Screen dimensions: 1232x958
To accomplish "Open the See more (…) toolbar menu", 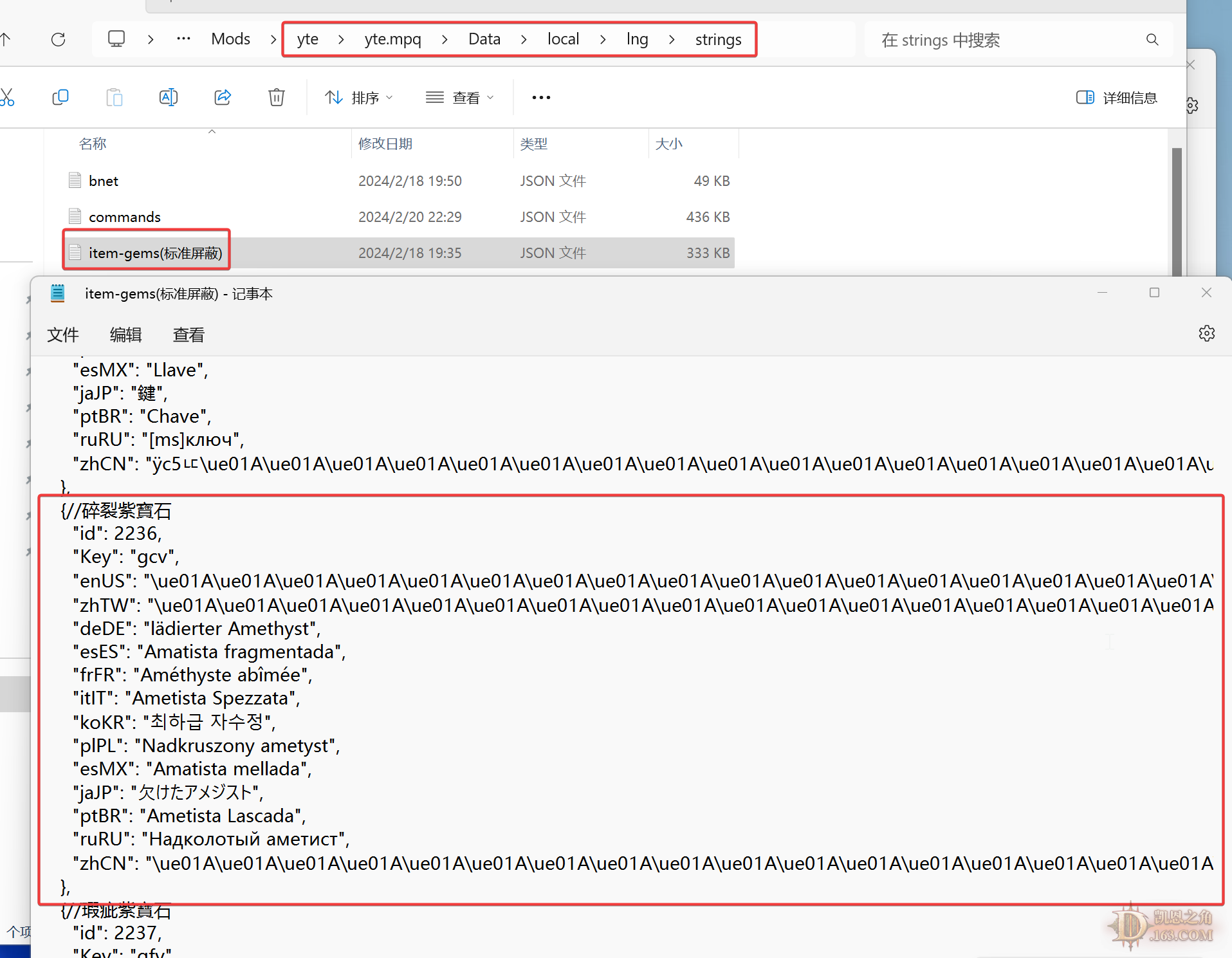I will tap(541, 97).
